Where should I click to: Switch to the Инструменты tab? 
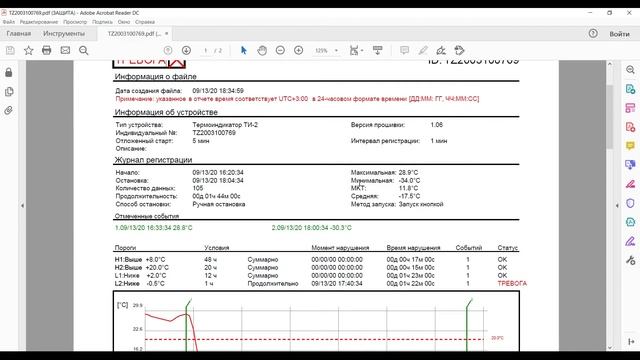point(64,34)
